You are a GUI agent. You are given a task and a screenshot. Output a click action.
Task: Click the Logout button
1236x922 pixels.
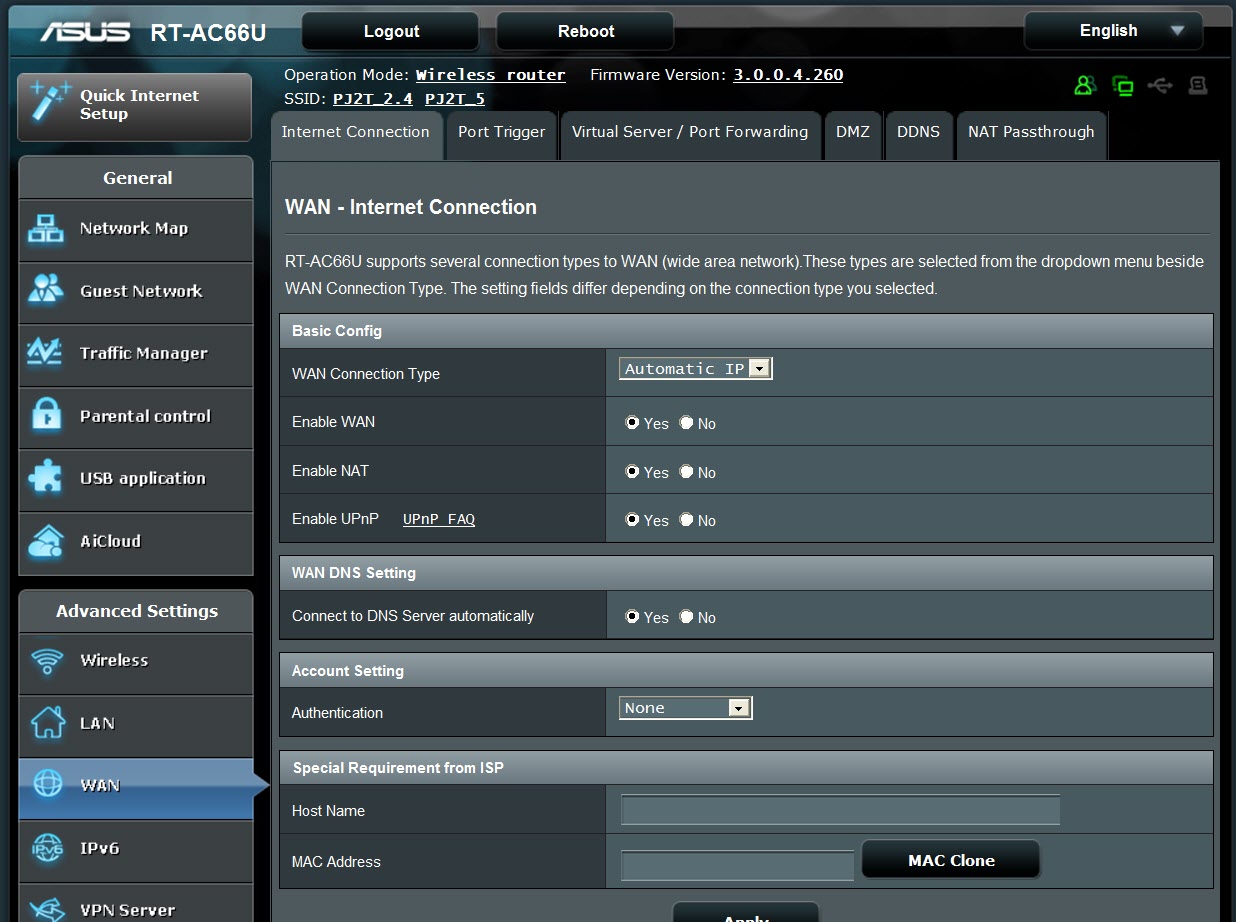(391, 31)
